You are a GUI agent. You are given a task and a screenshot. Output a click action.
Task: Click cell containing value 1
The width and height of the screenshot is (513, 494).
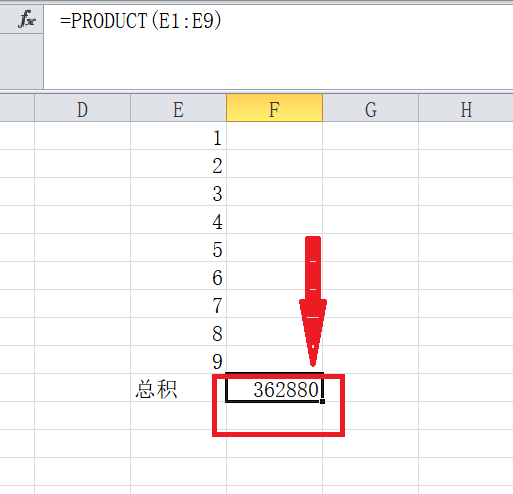coord(178,136)
